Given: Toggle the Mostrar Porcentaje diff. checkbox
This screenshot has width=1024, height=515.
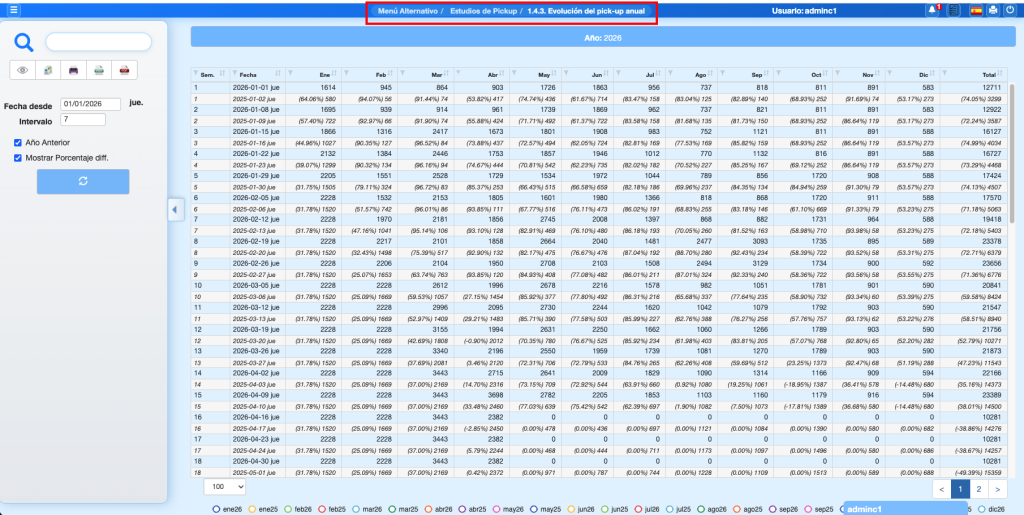Looking at the screenshot, I should pos(18,157).
